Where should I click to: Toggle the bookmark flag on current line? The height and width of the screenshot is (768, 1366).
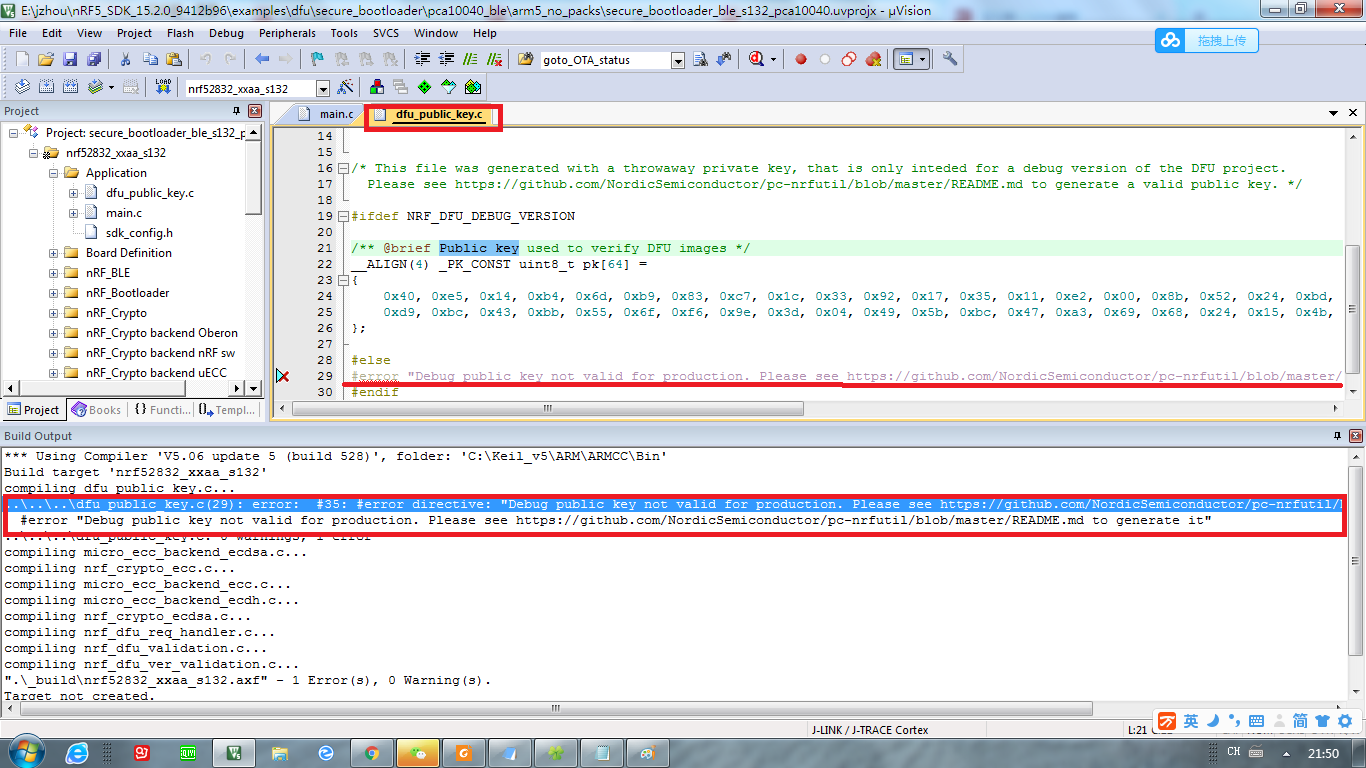pyautogui.click(x=317, y=59)
